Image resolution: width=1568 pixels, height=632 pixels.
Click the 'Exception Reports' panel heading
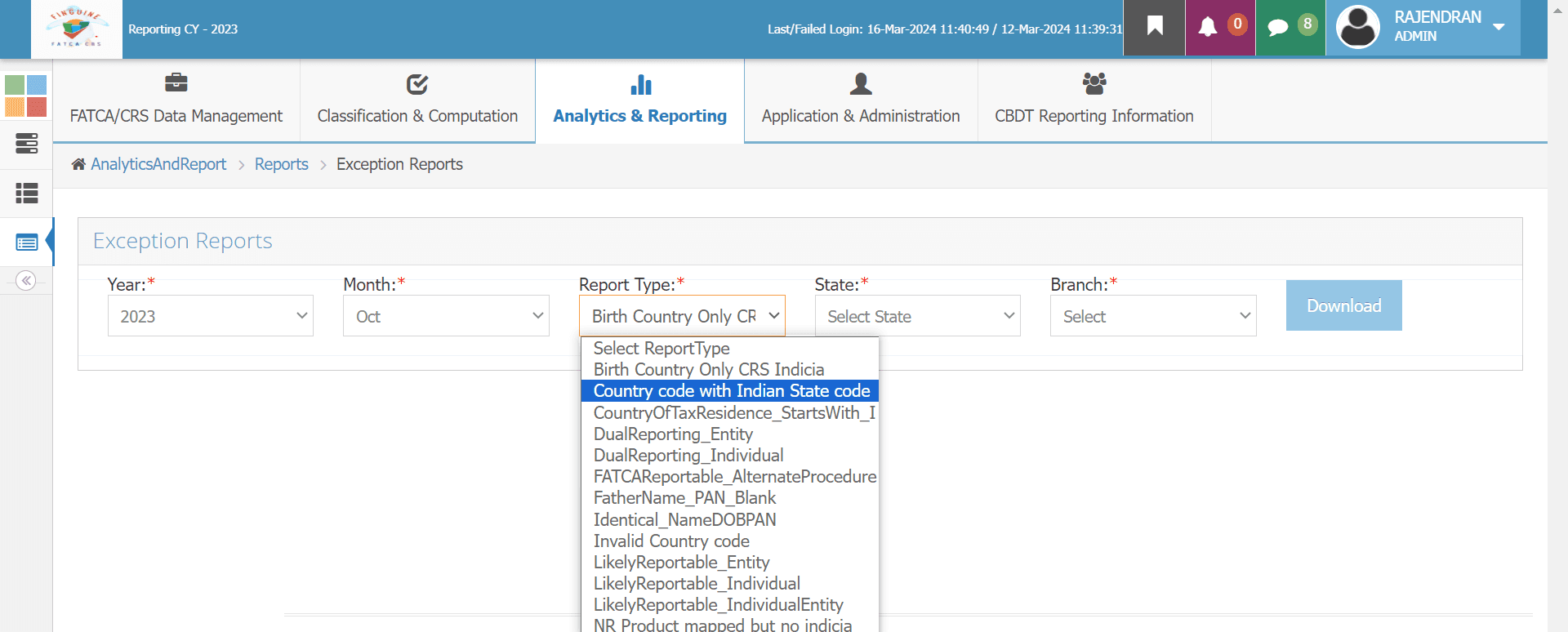(x=183, y=241)
